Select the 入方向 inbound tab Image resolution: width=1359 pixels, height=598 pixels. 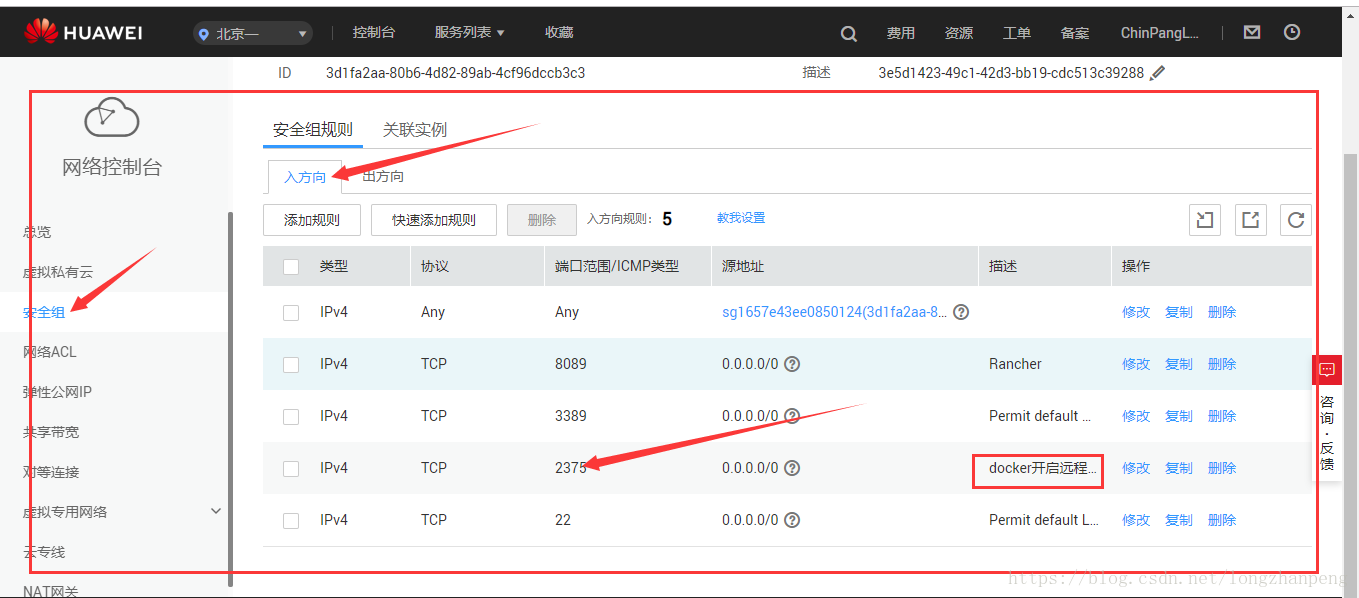pyautogui.click(x=305, y=177)
